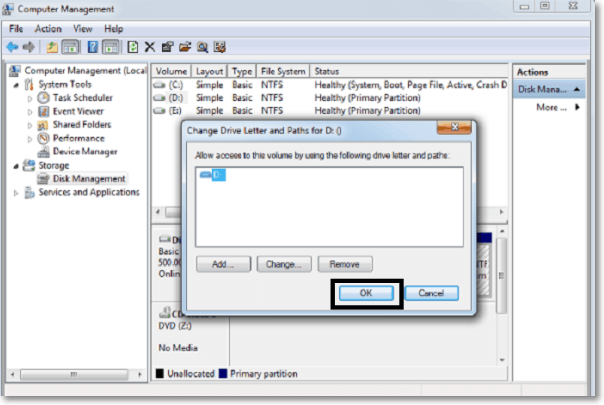Click the graphical disk view scroll down arrow
The height and width of the screenshot is (405, 604).
tap(502, 360)
